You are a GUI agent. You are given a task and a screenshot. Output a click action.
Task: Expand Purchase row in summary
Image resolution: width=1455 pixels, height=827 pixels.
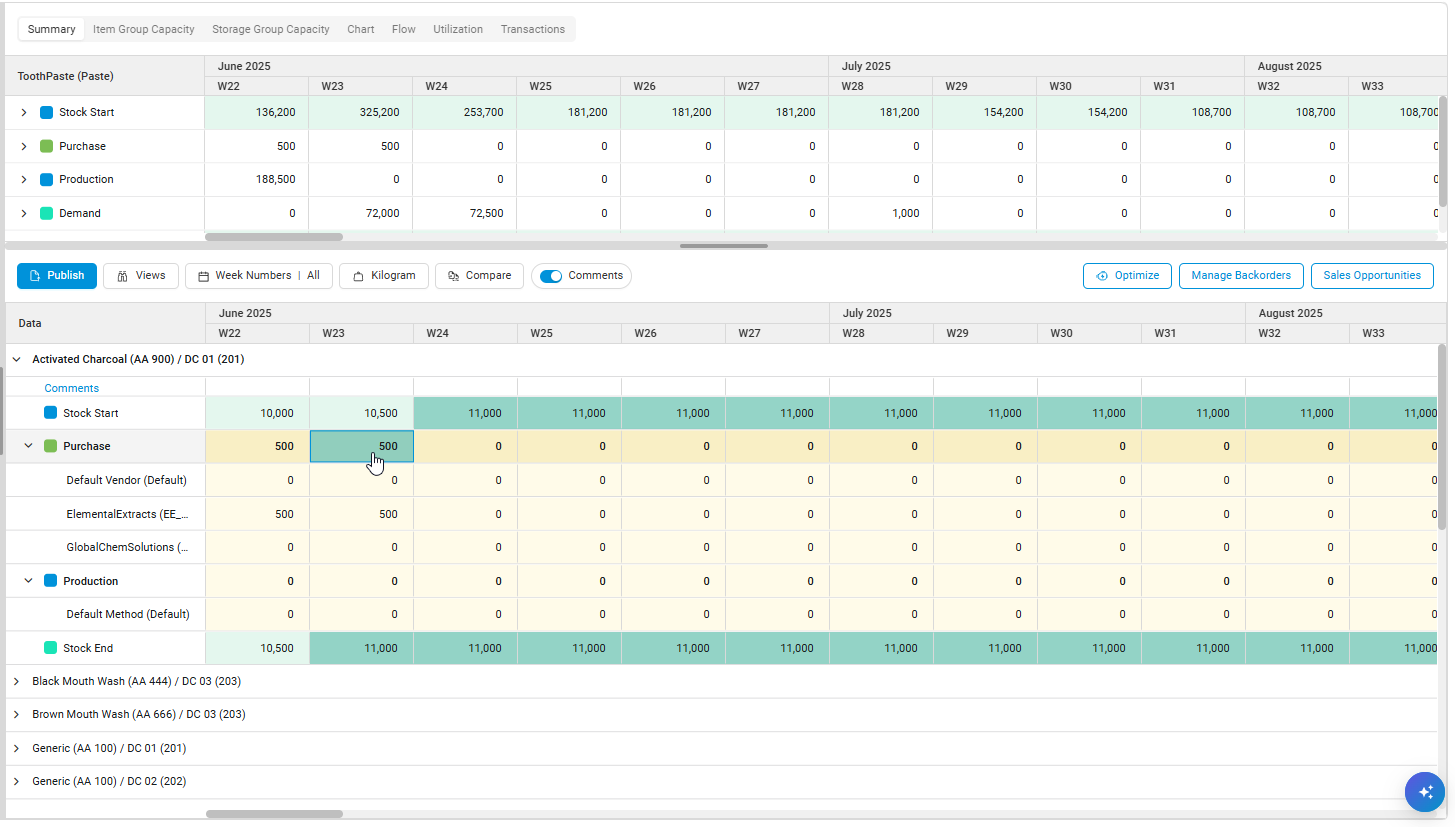point(24,146)
